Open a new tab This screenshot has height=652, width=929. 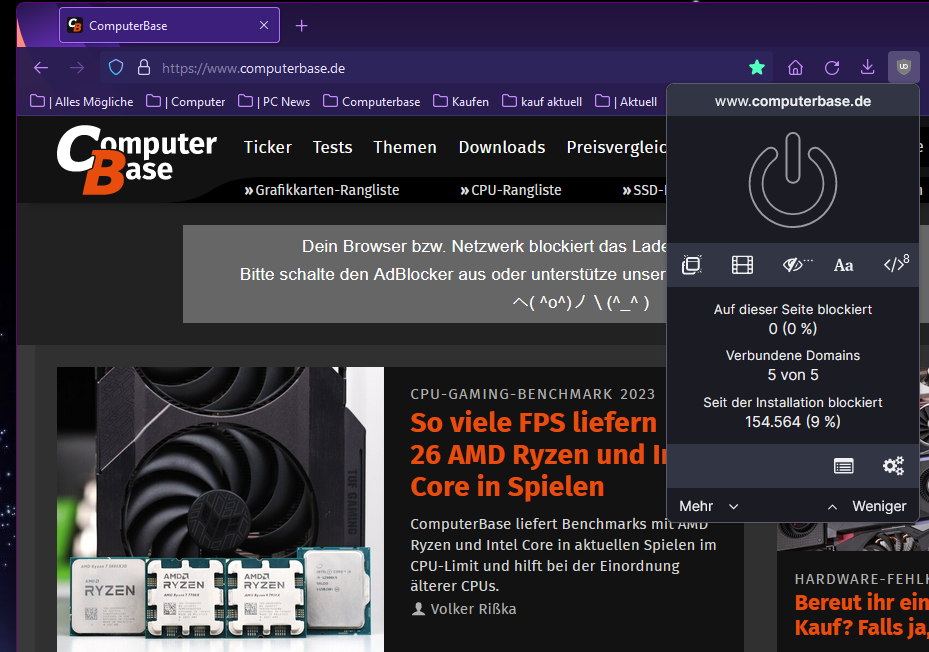[x=302, y=25]
